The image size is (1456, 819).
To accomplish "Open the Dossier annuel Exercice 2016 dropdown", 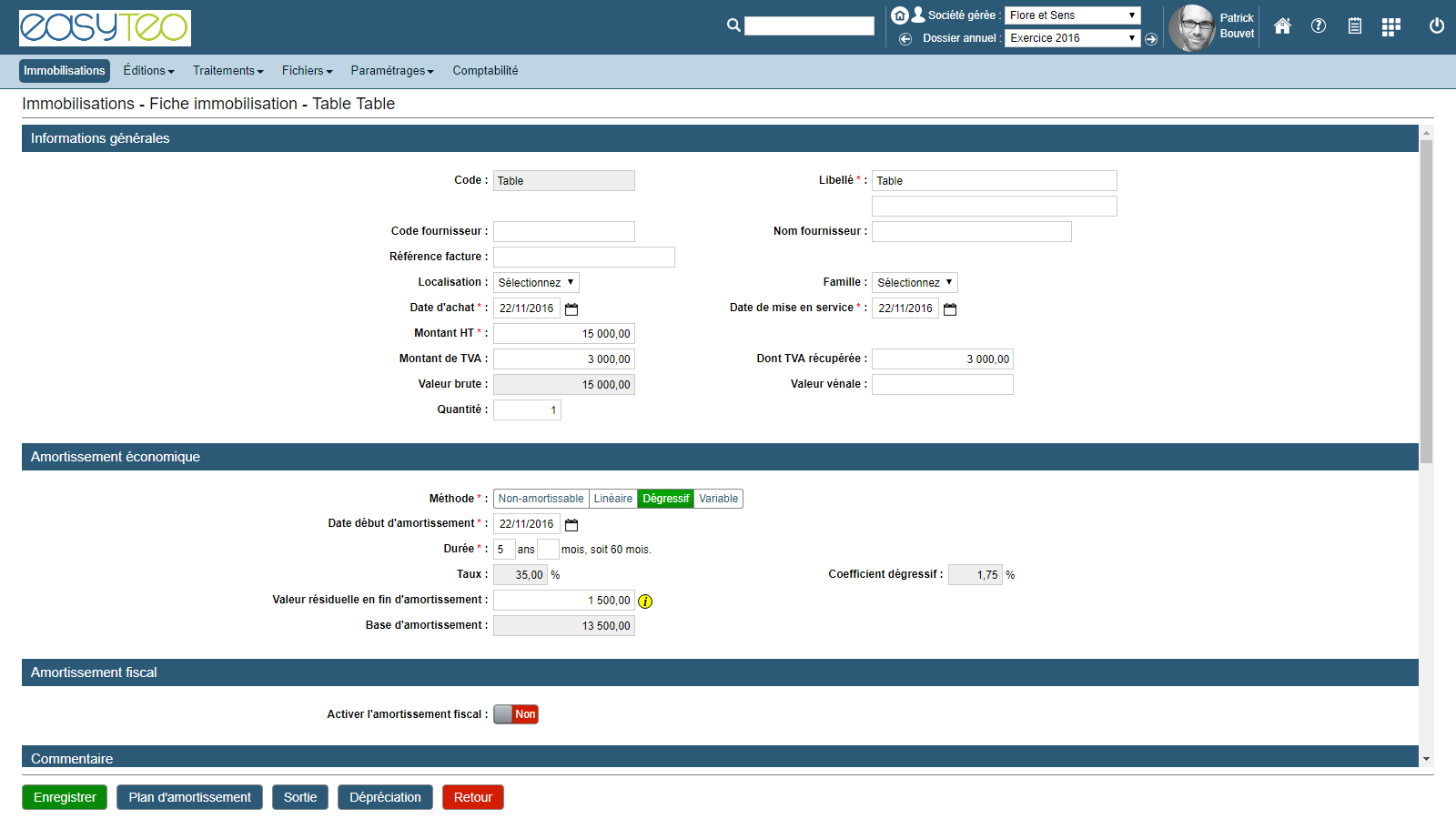I will (x=1072, y=38).
